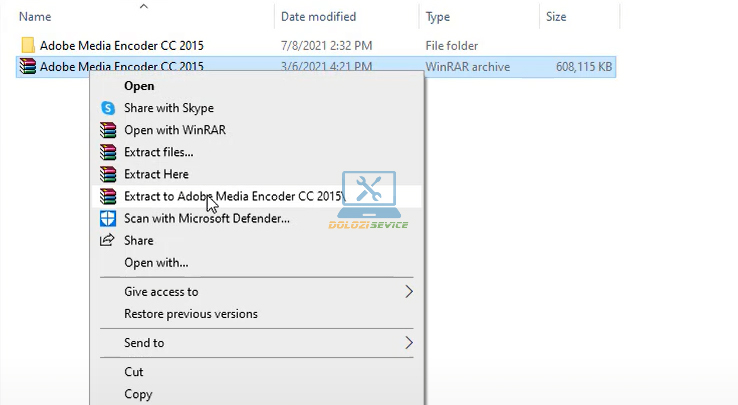Toggle sort arrow above the Name column
Screen dimensions: 738x405
click(143, 6)
